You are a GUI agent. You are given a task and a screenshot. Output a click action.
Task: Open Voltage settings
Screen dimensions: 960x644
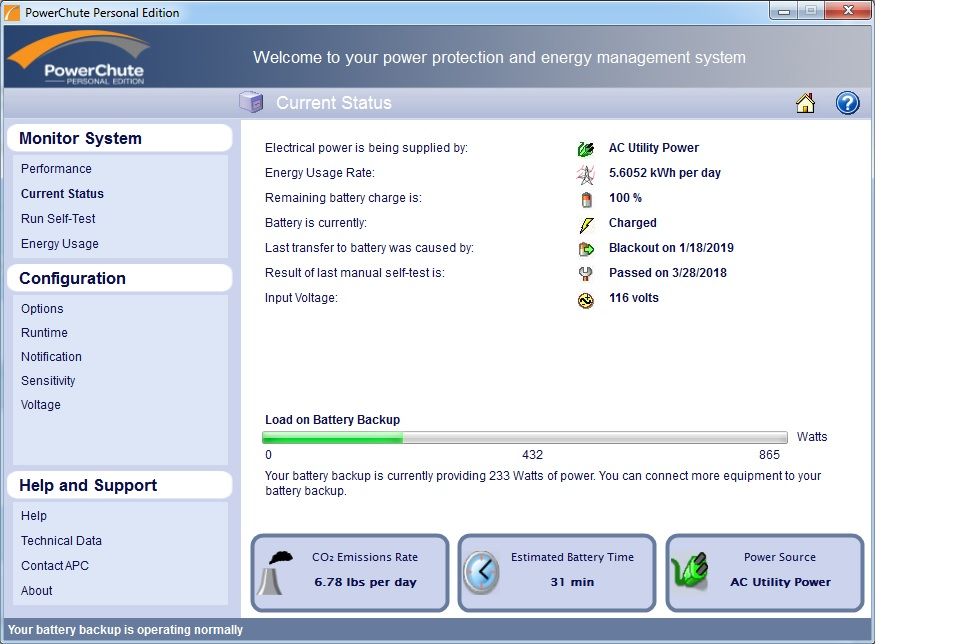tap(41, 405)
